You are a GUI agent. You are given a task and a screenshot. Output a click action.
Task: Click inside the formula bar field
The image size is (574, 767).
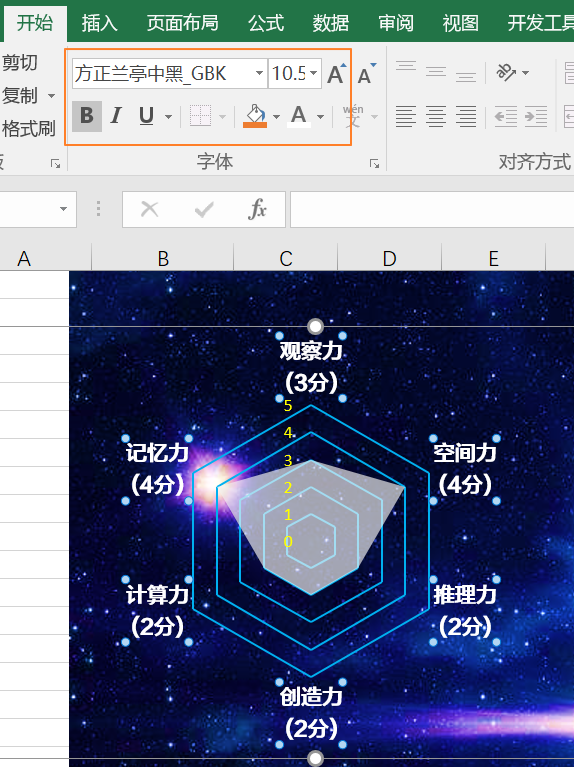[x=432, y=209]
